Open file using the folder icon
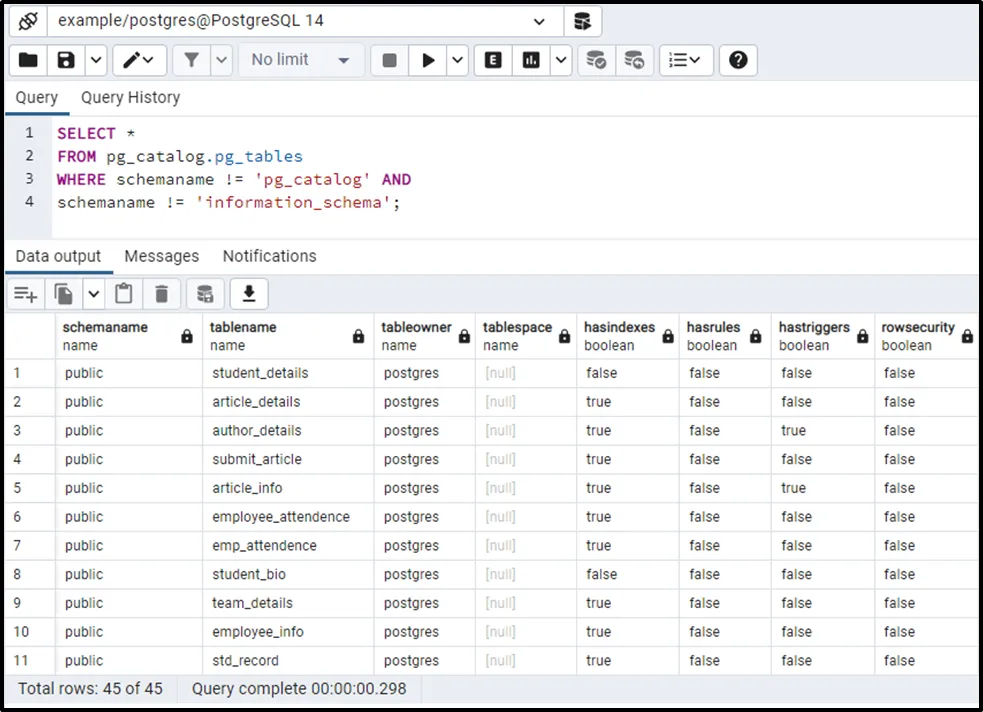Image resolution: width=983 pixels, height=712 pixels. coord(28,60)
